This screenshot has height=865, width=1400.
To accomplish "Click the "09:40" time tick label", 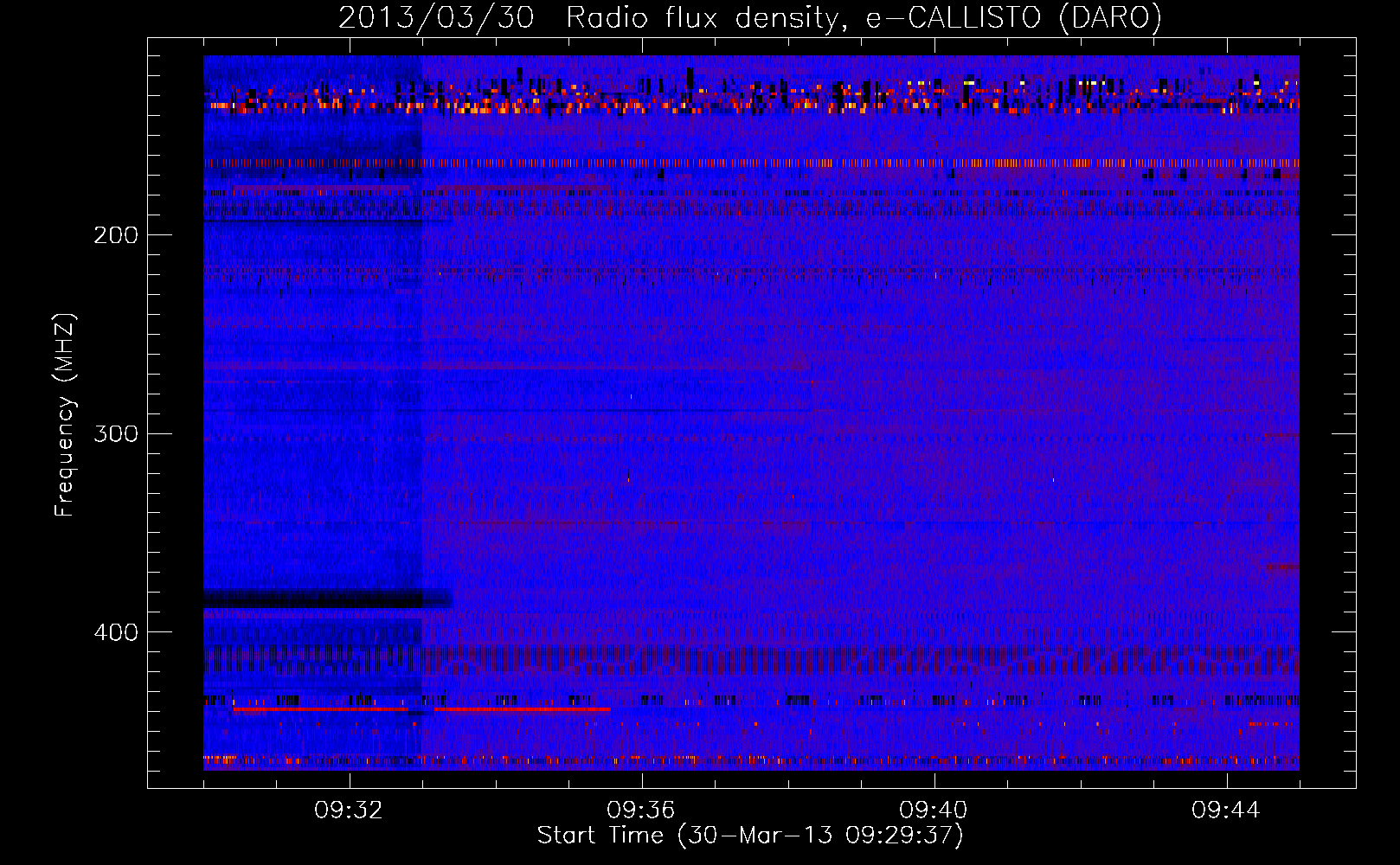I will point(934,811).
